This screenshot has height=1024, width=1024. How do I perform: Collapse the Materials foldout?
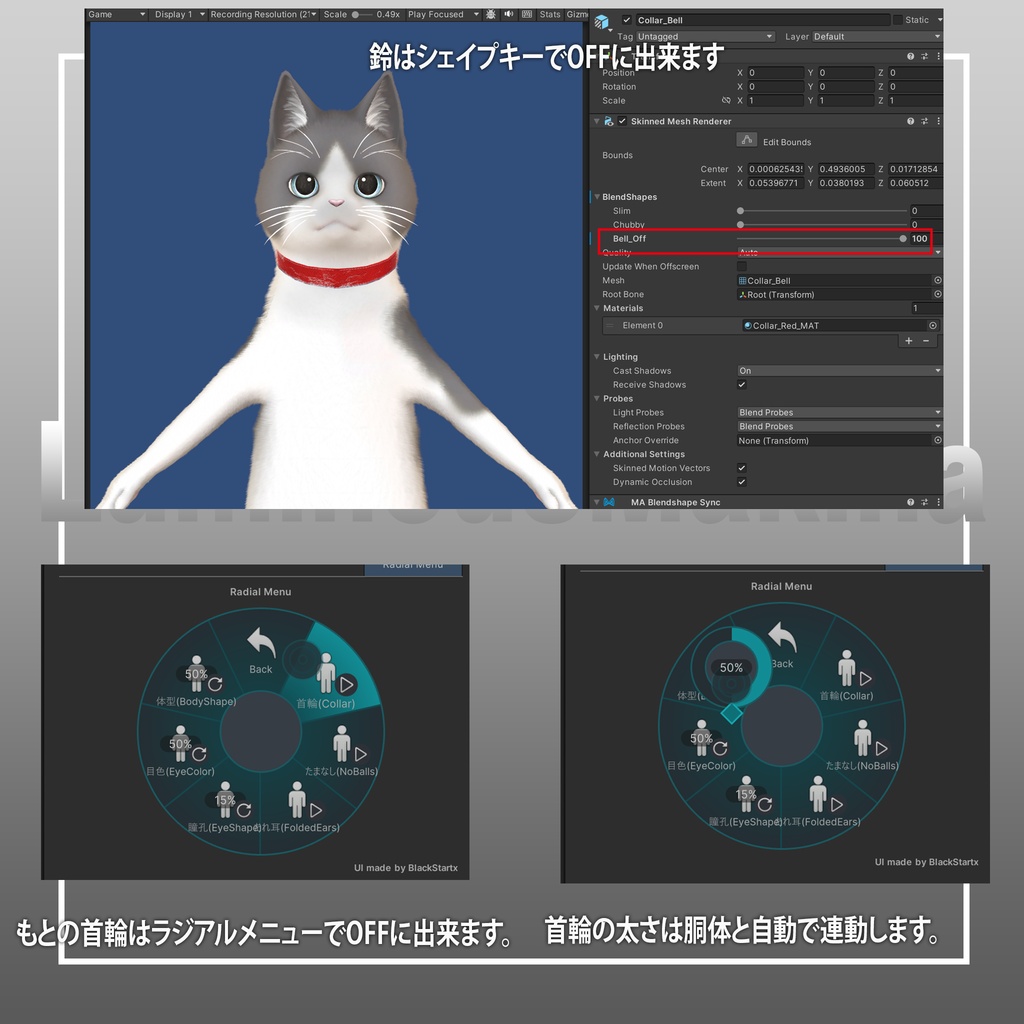(597, 308)
